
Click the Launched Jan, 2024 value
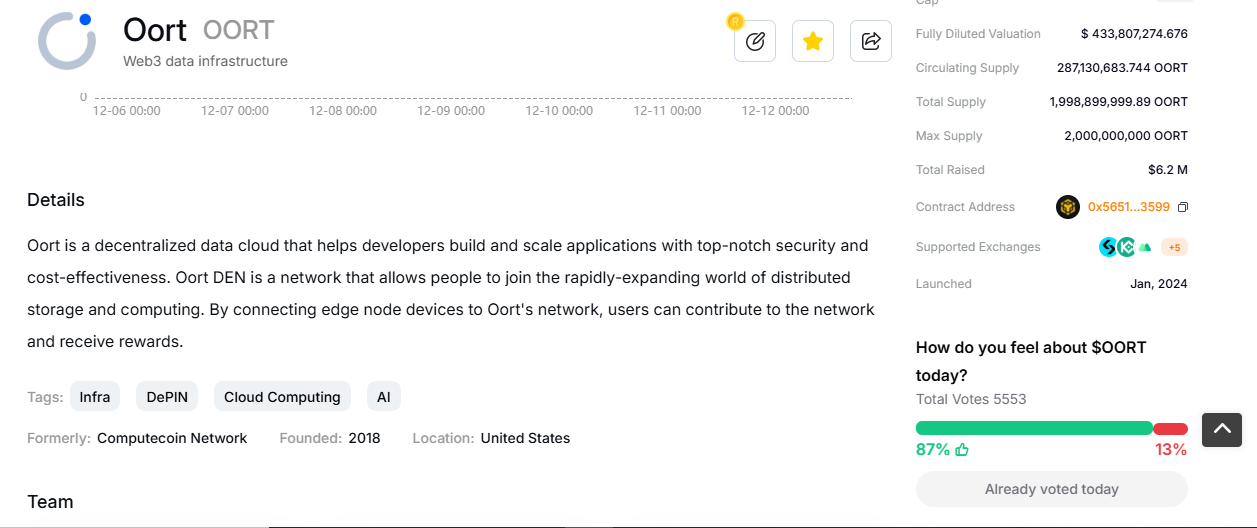(x=1159, y=284)
